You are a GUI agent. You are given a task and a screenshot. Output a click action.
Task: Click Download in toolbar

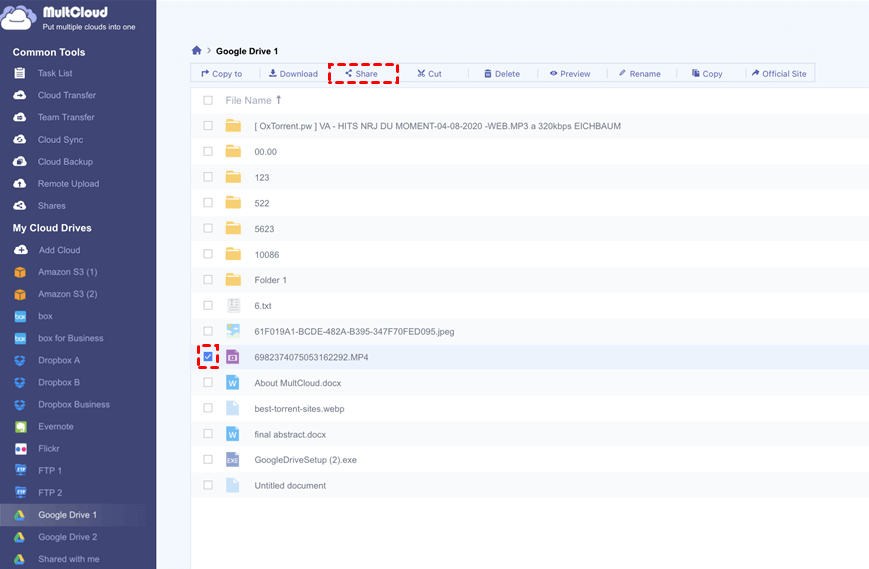(x=293, y=74)
